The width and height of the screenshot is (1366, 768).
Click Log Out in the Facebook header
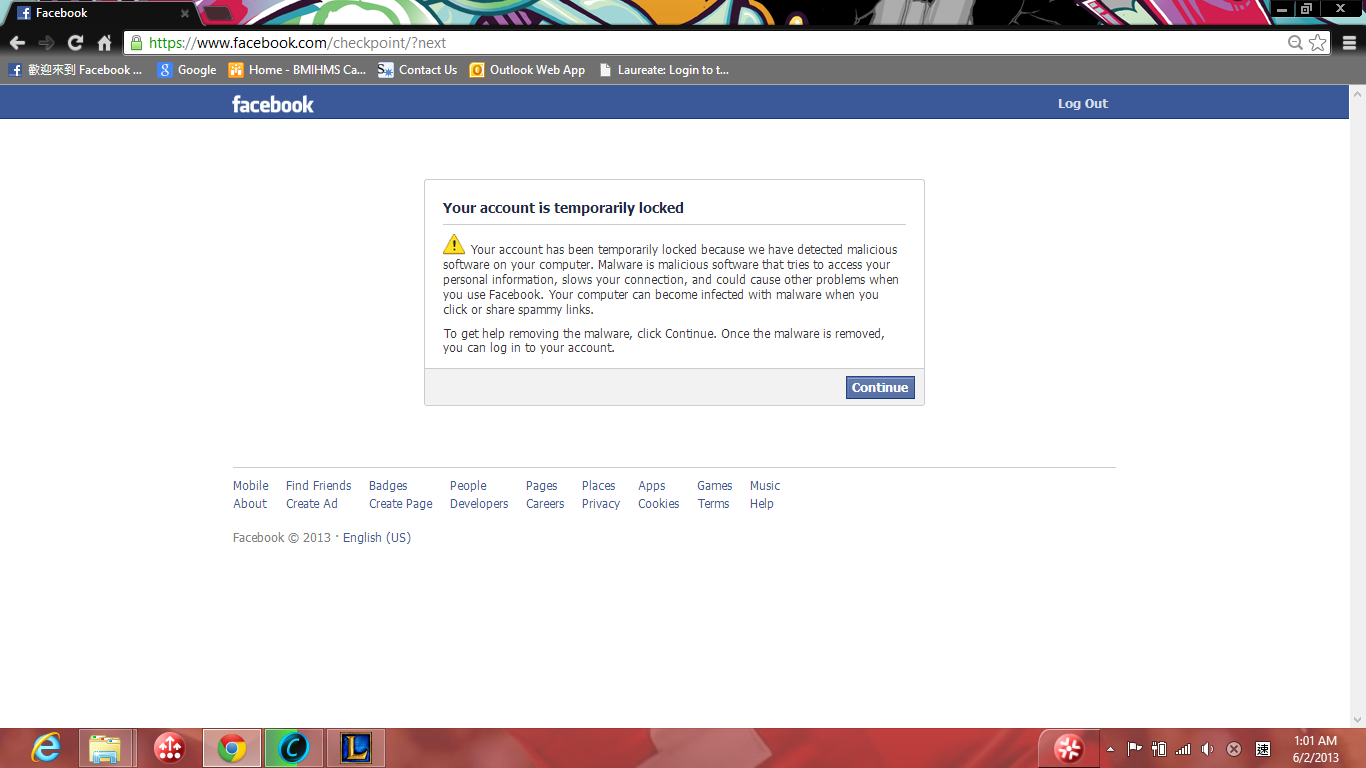tap(1083, 104)
